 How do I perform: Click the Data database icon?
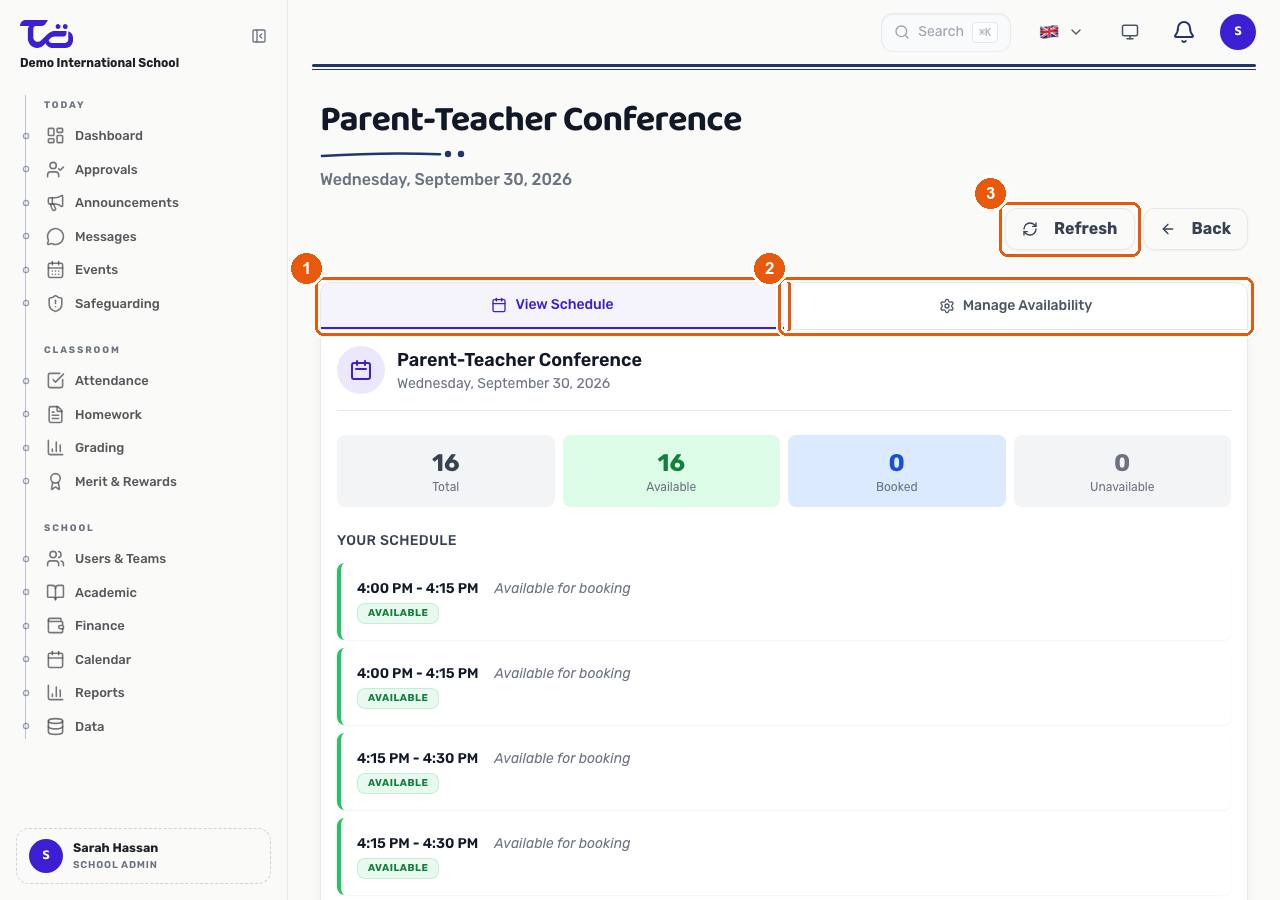[56, 727]
